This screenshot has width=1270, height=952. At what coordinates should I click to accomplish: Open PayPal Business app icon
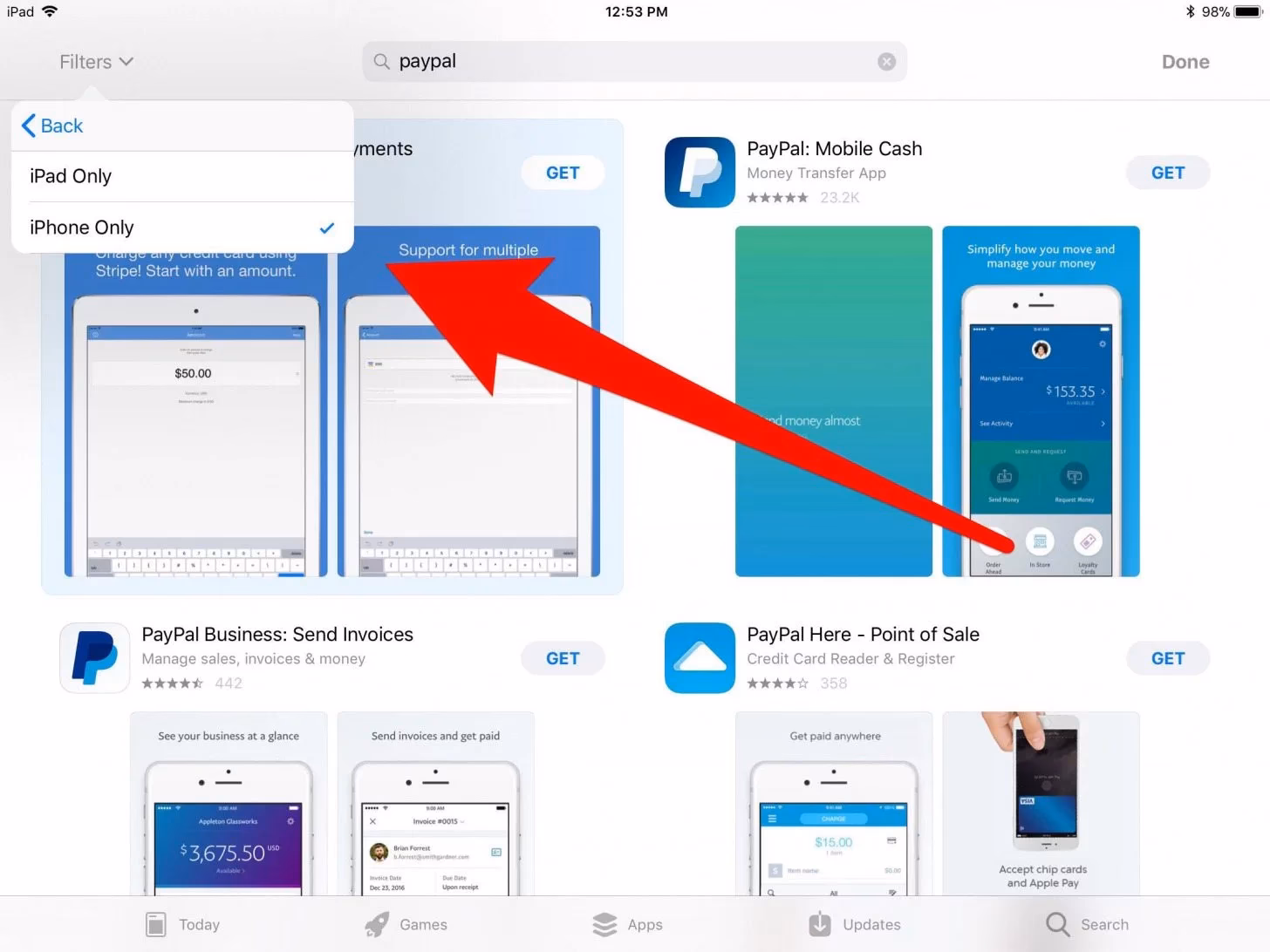[94, 657]
